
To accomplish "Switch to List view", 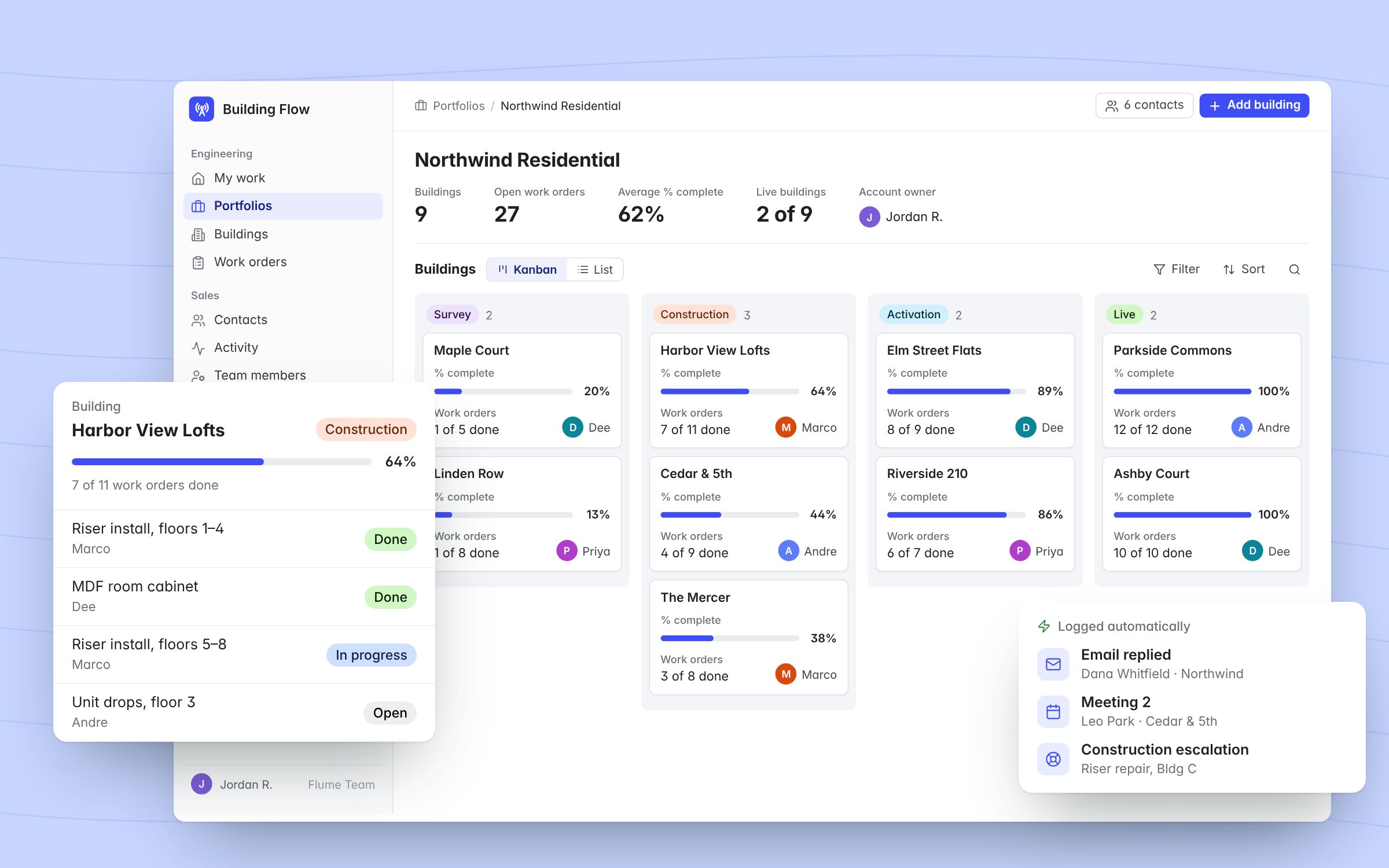I will [x=595, y=270].
